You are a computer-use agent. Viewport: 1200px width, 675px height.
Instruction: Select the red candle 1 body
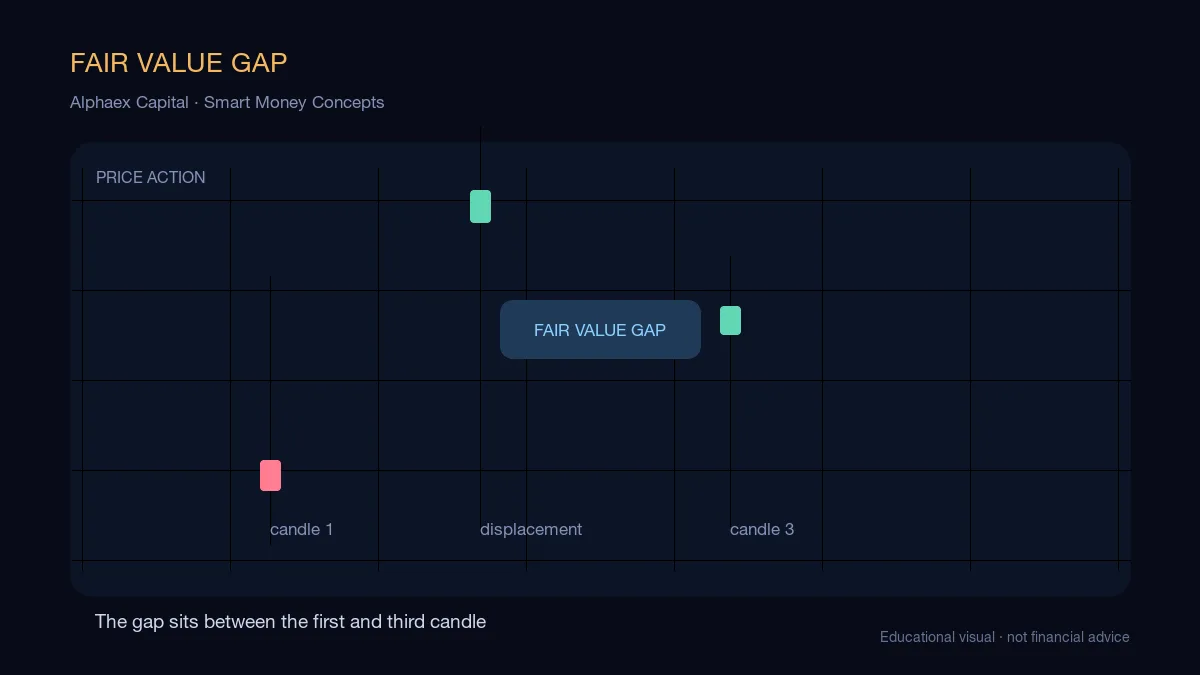tap(270, 475)
